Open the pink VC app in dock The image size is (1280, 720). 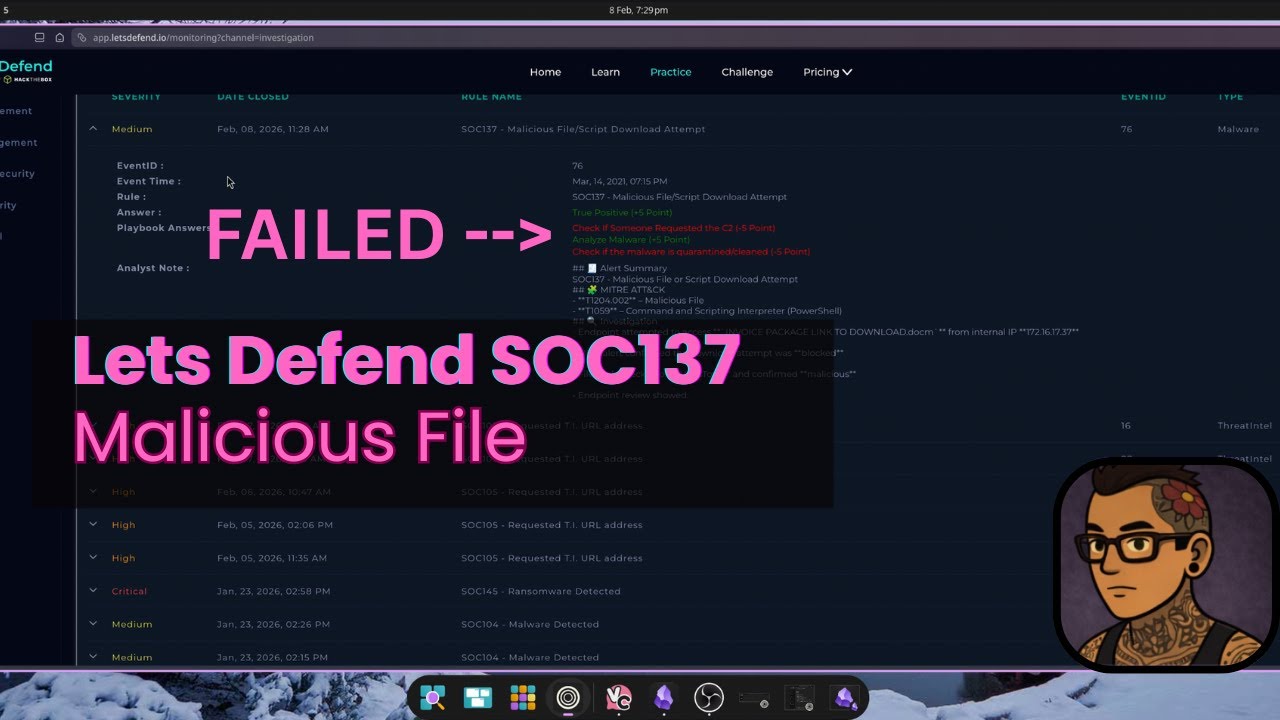tap(618, 698)
